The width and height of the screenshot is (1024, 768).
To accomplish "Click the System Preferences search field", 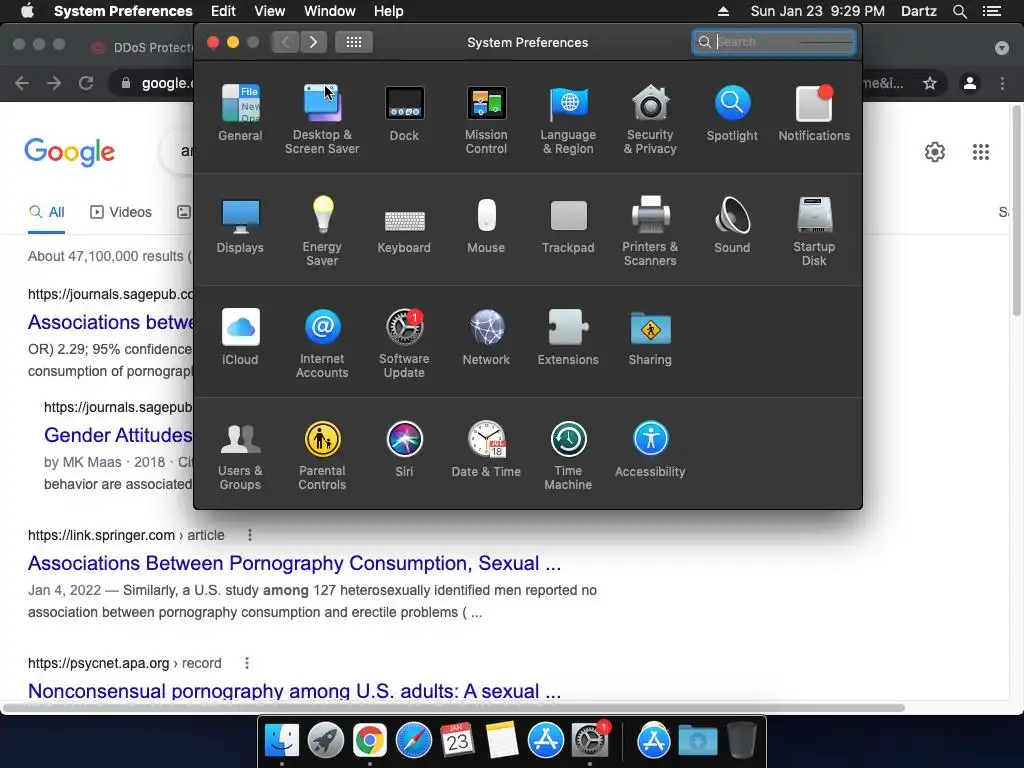I will click(x=773, y=42).
